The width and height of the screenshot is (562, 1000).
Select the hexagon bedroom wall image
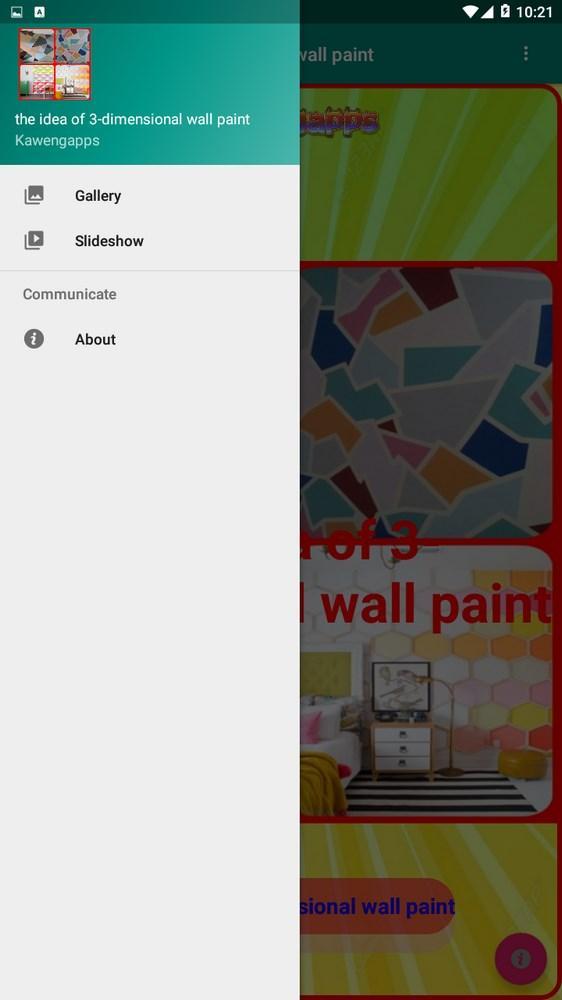click(x=426, y=680)
